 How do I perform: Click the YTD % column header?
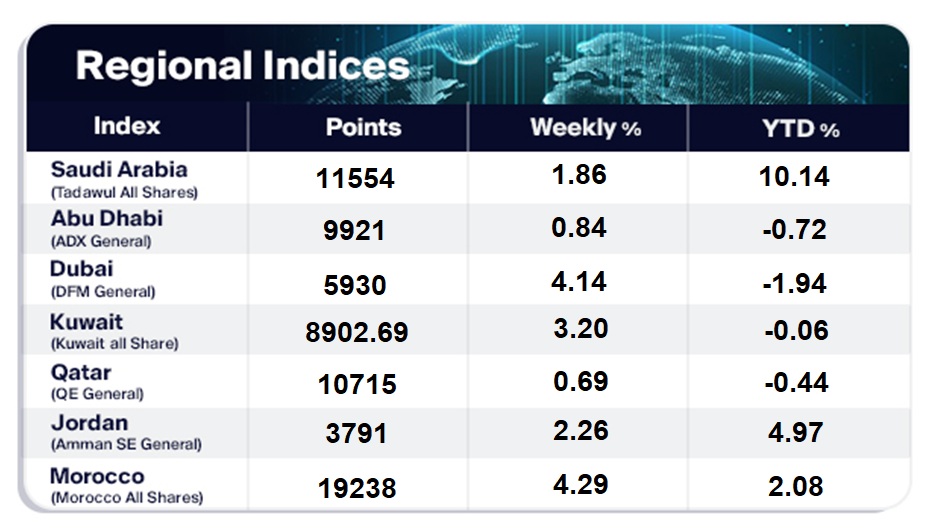tap(801, 128)
